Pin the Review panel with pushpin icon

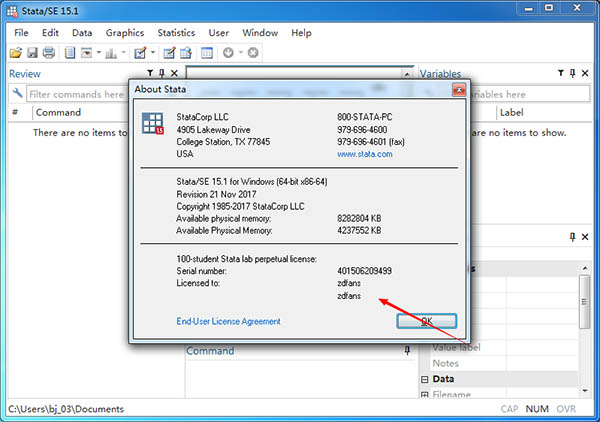click(162, 73)
